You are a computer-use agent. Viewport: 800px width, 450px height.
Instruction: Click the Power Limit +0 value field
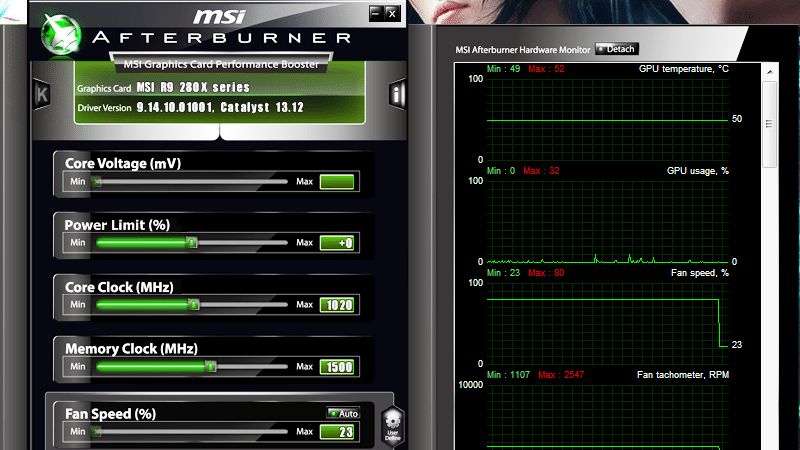[337, 243]
